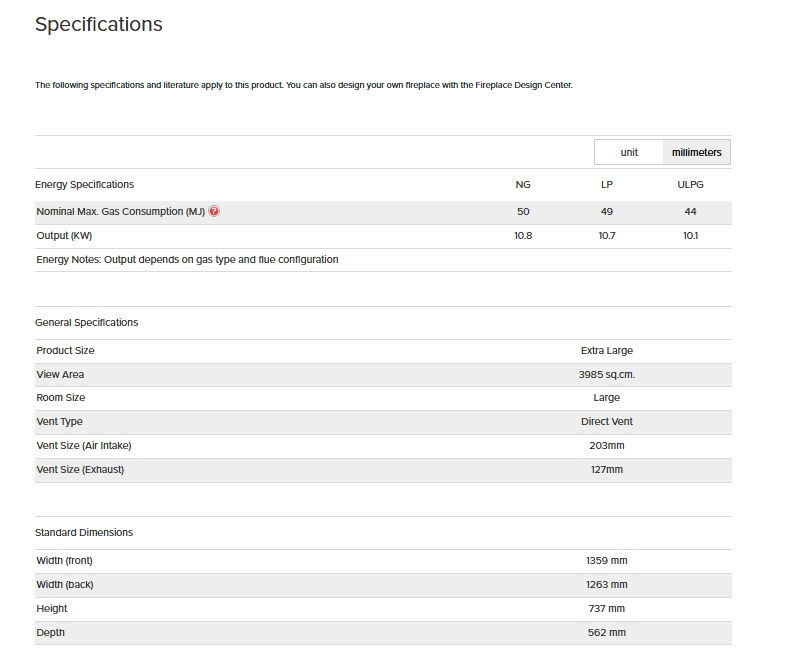Click the General Specifications section title
The height and width of the screenshot is (669, 793).
[86, 323]
